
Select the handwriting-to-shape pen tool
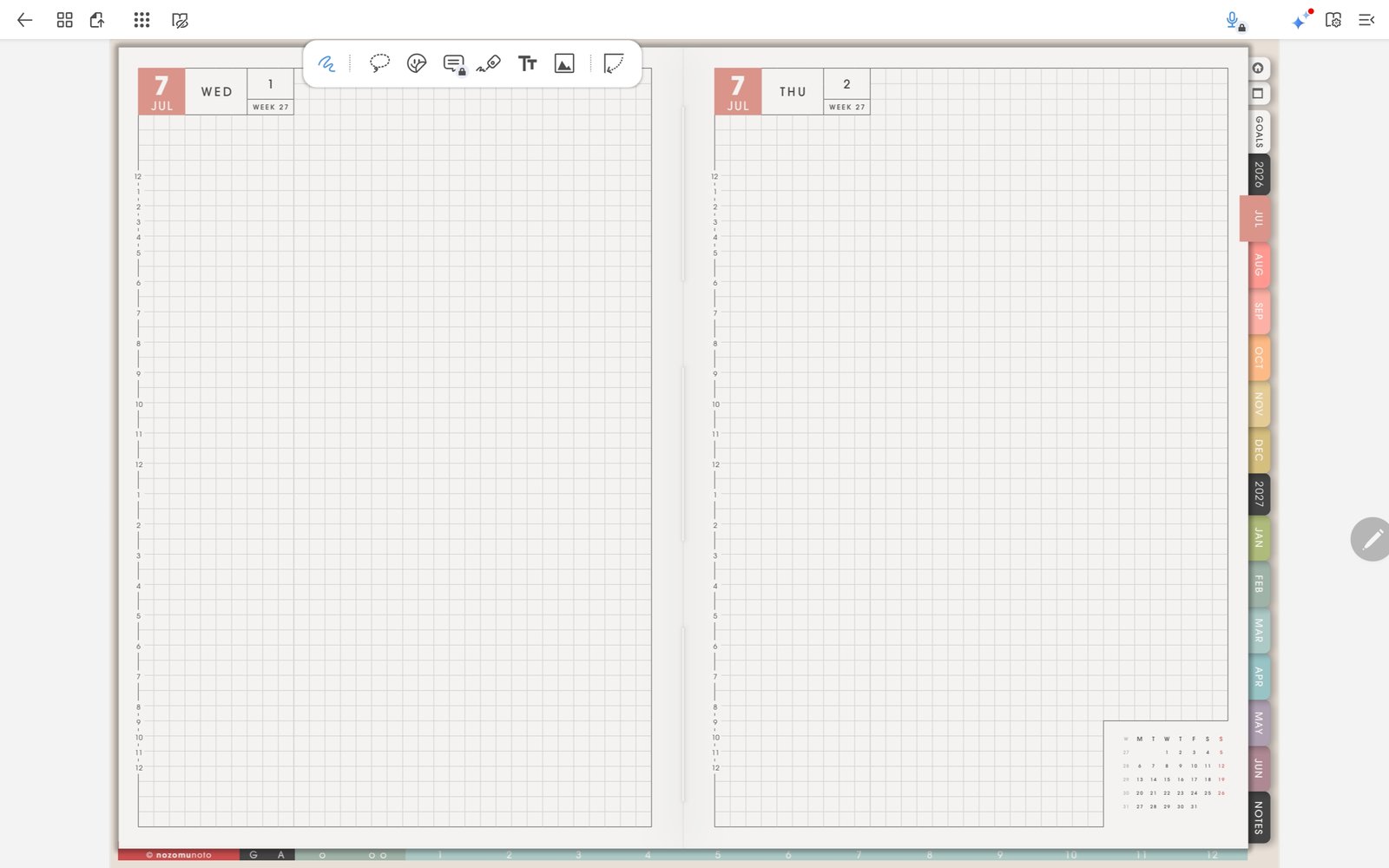click(489, 63)
